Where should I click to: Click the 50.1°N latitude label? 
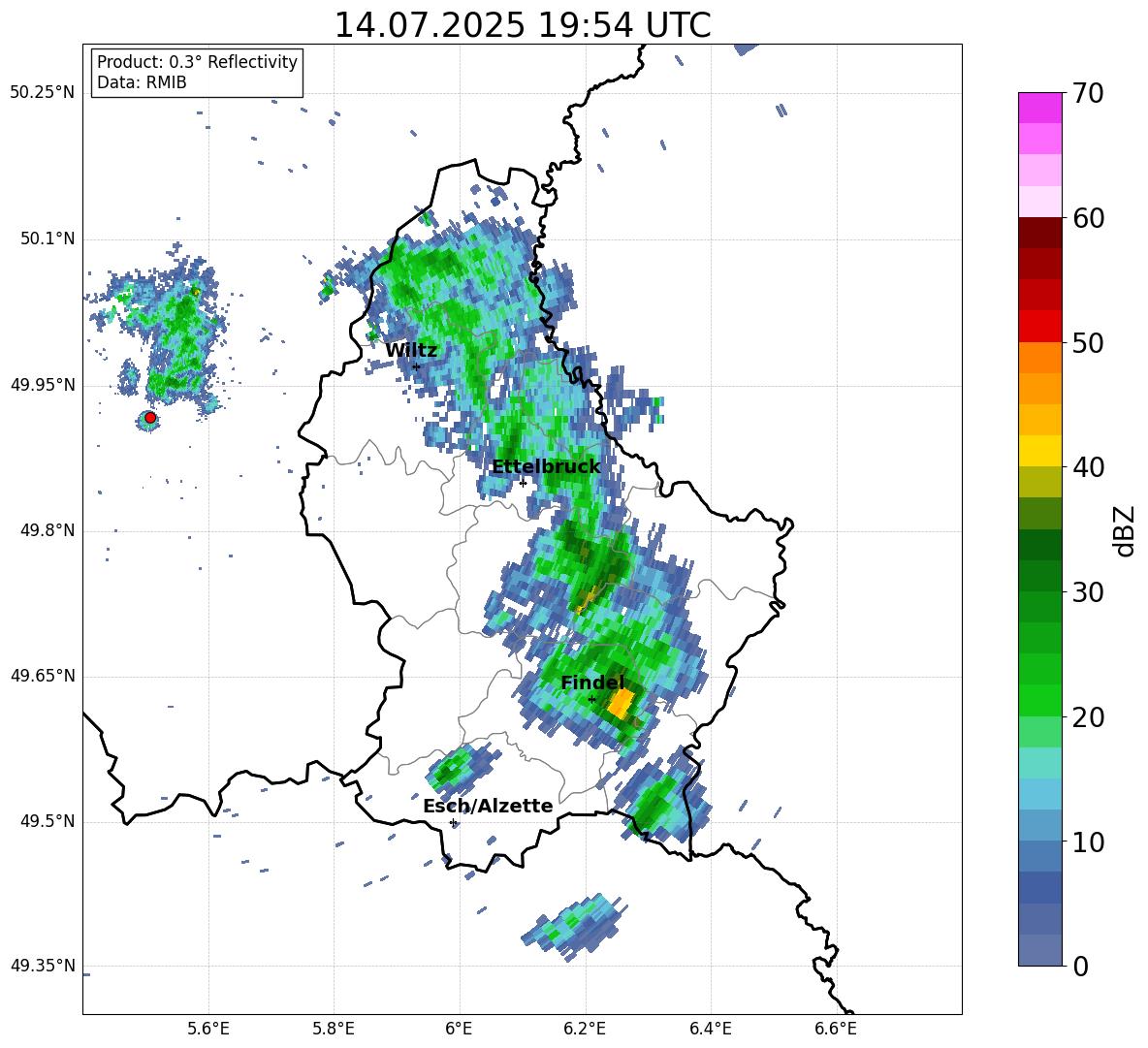coord(48,238)
